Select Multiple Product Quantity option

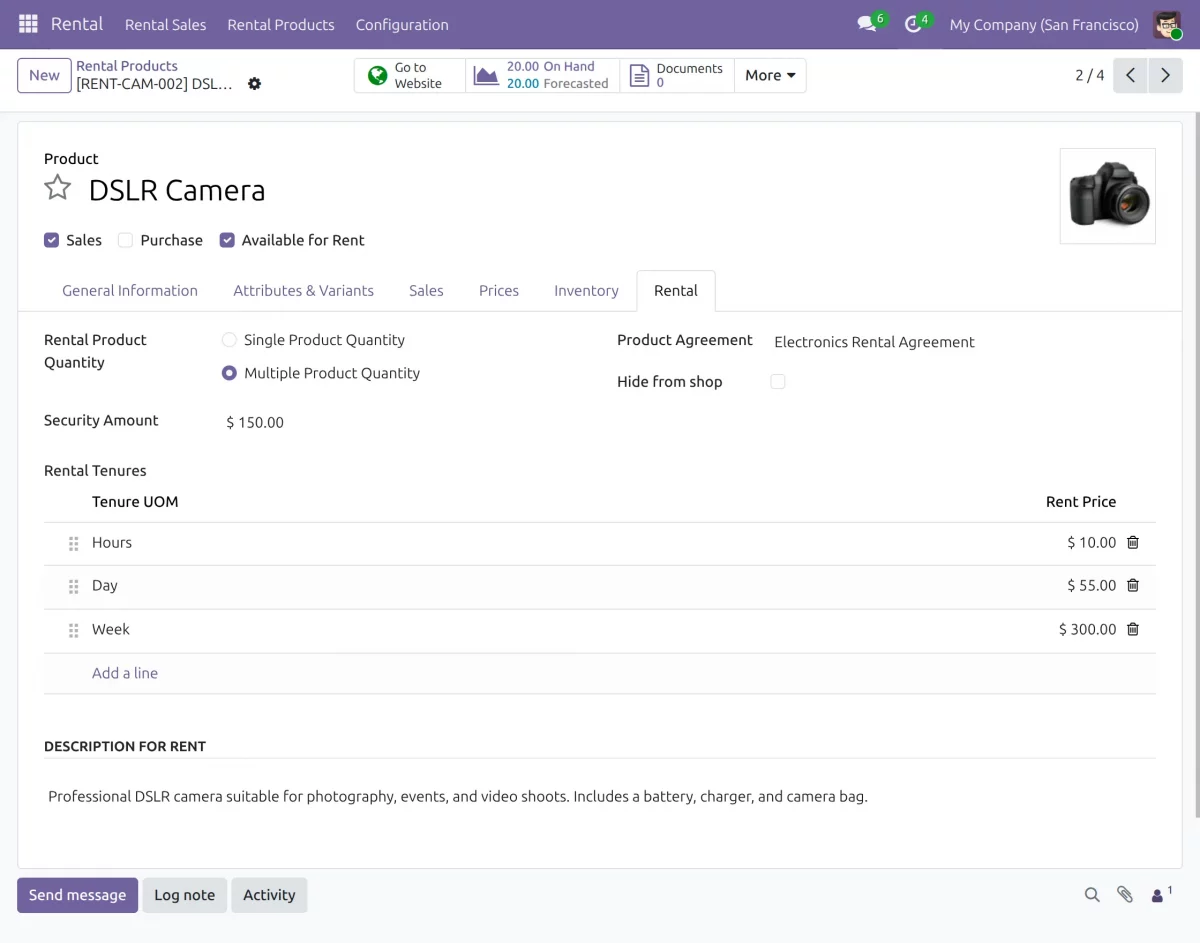[x=229, y=373]
